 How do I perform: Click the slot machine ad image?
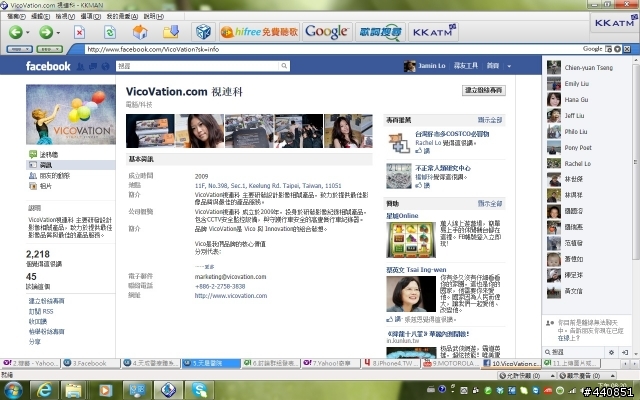point(411,240)
